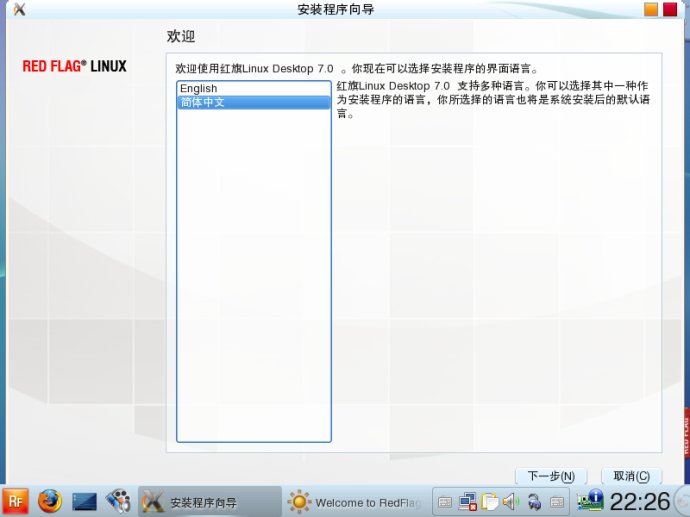Viewport: 690px width, 517px height.
Task: Open the network computers tray icon
Action: click(x=467, y=501)
